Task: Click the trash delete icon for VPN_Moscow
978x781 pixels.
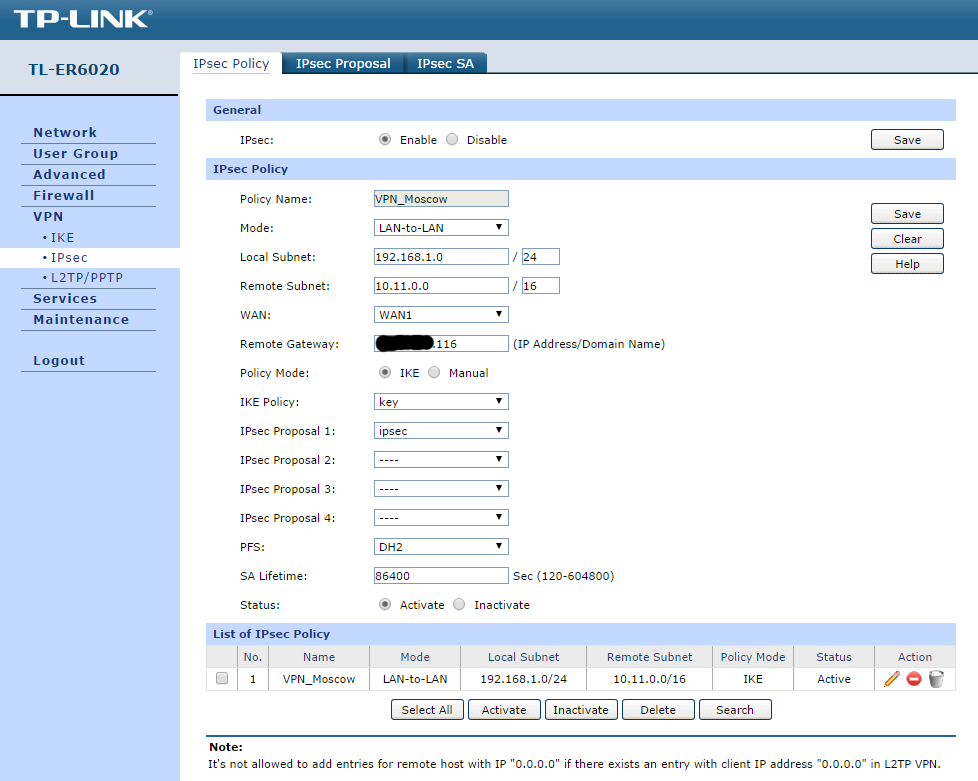Action: (x=936, y=679)
